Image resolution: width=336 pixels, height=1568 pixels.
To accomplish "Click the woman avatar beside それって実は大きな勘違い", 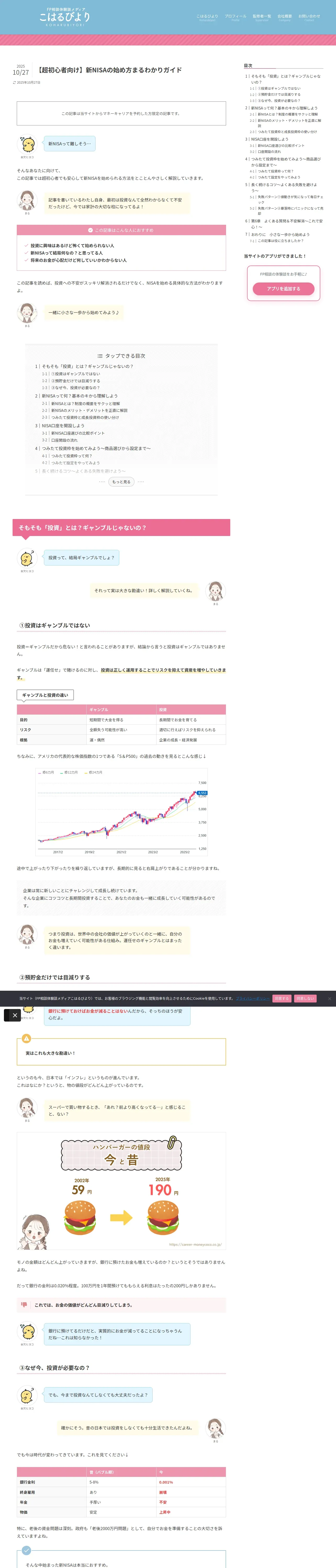I will click(x=215, y=591).
